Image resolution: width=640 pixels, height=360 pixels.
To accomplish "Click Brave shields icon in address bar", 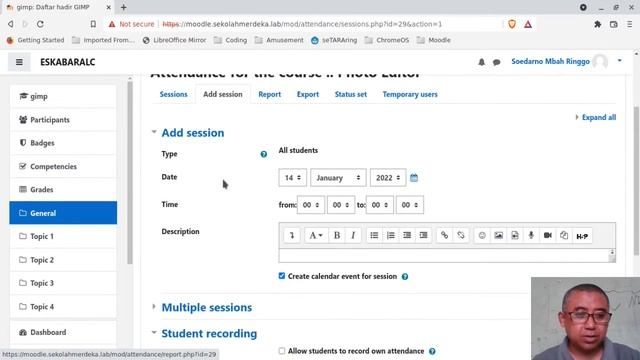I will [x=512, y=24].
